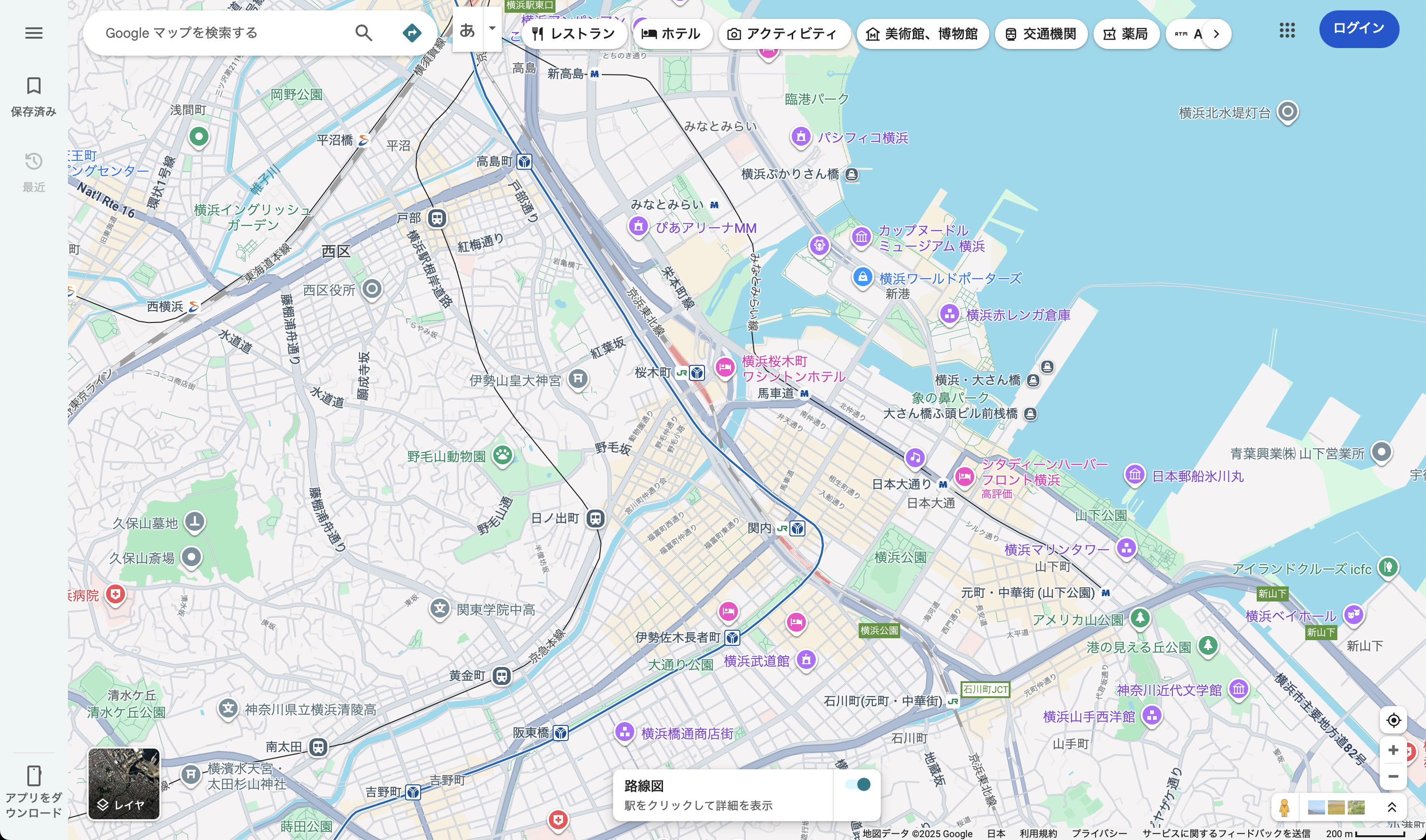Click the blue ログイン button

(x=1358, y=28)
